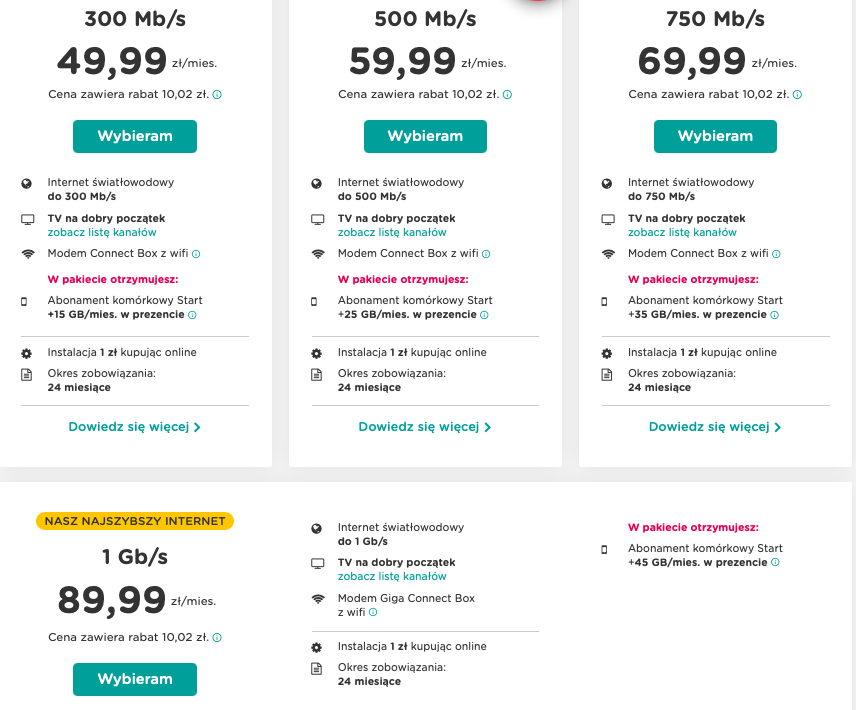
Task: Click info icon beside 300 Mb/s Modem Connect Box
Action: pos(196,254)
